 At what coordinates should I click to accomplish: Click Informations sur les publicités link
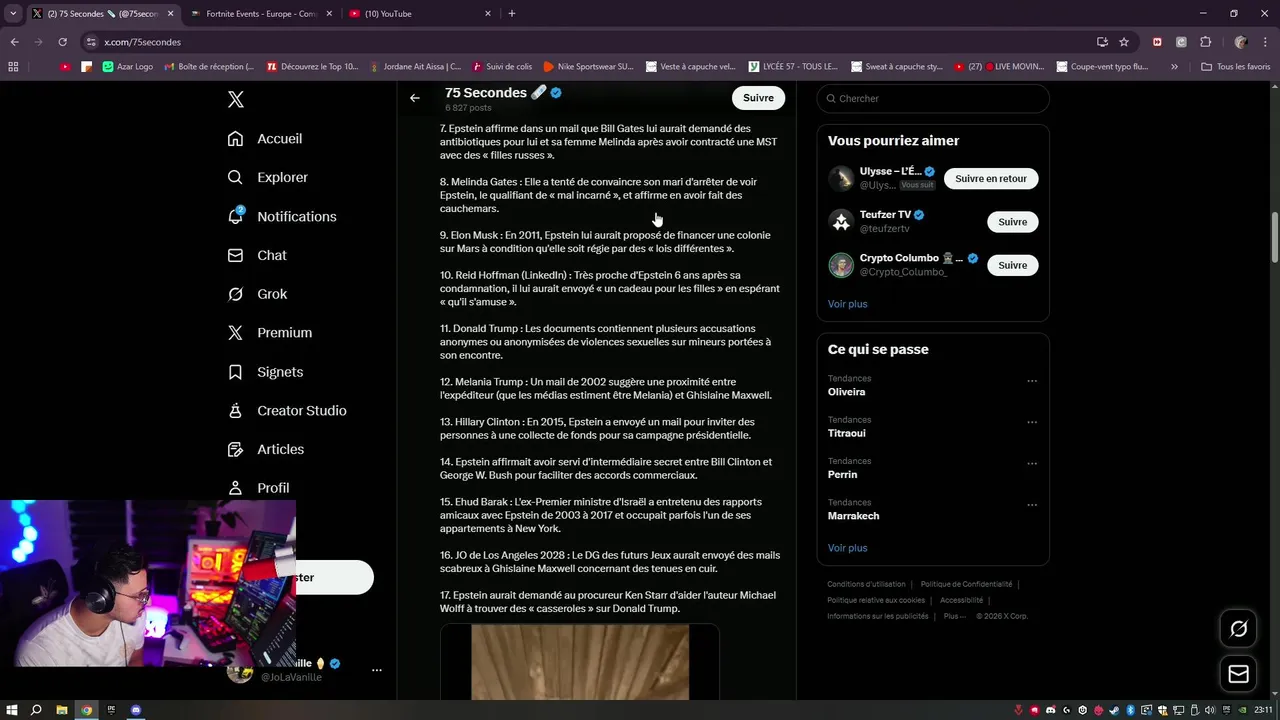(878, 616)
